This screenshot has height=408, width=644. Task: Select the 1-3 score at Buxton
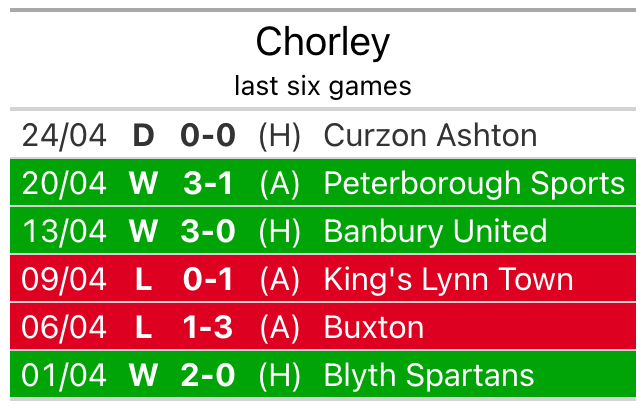tap(208, 327)
